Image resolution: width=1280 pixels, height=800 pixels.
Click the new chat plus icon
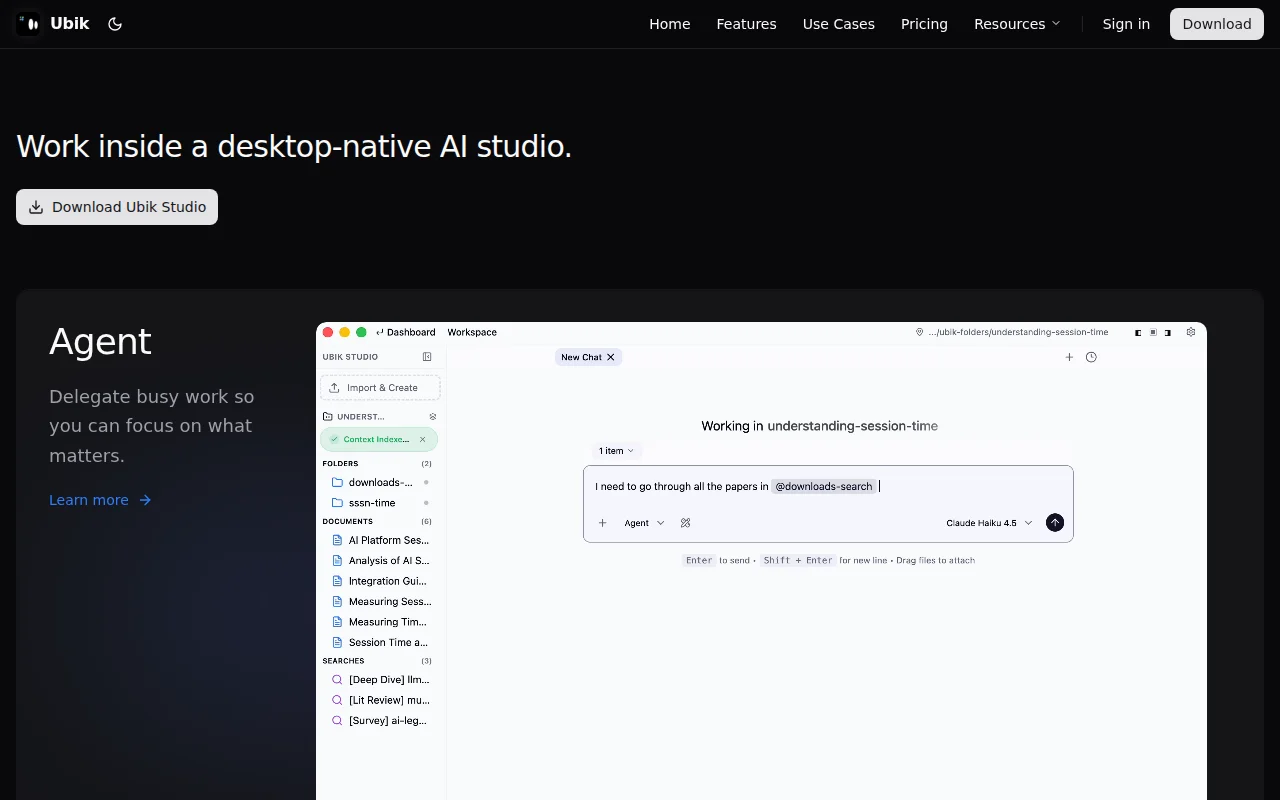point(1069,357)
